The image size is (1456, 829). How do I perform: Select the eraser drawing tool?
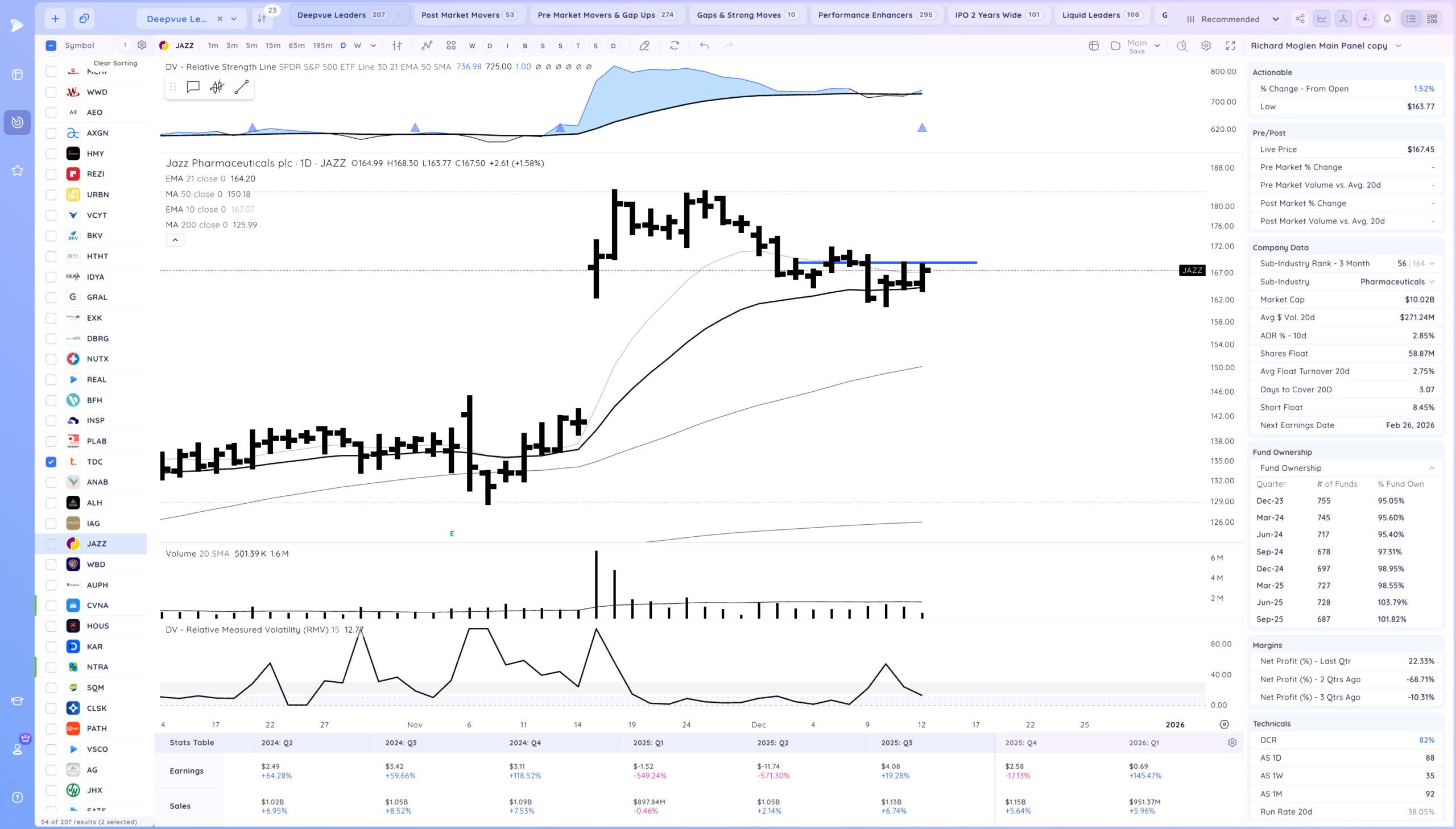click(644, 45)
